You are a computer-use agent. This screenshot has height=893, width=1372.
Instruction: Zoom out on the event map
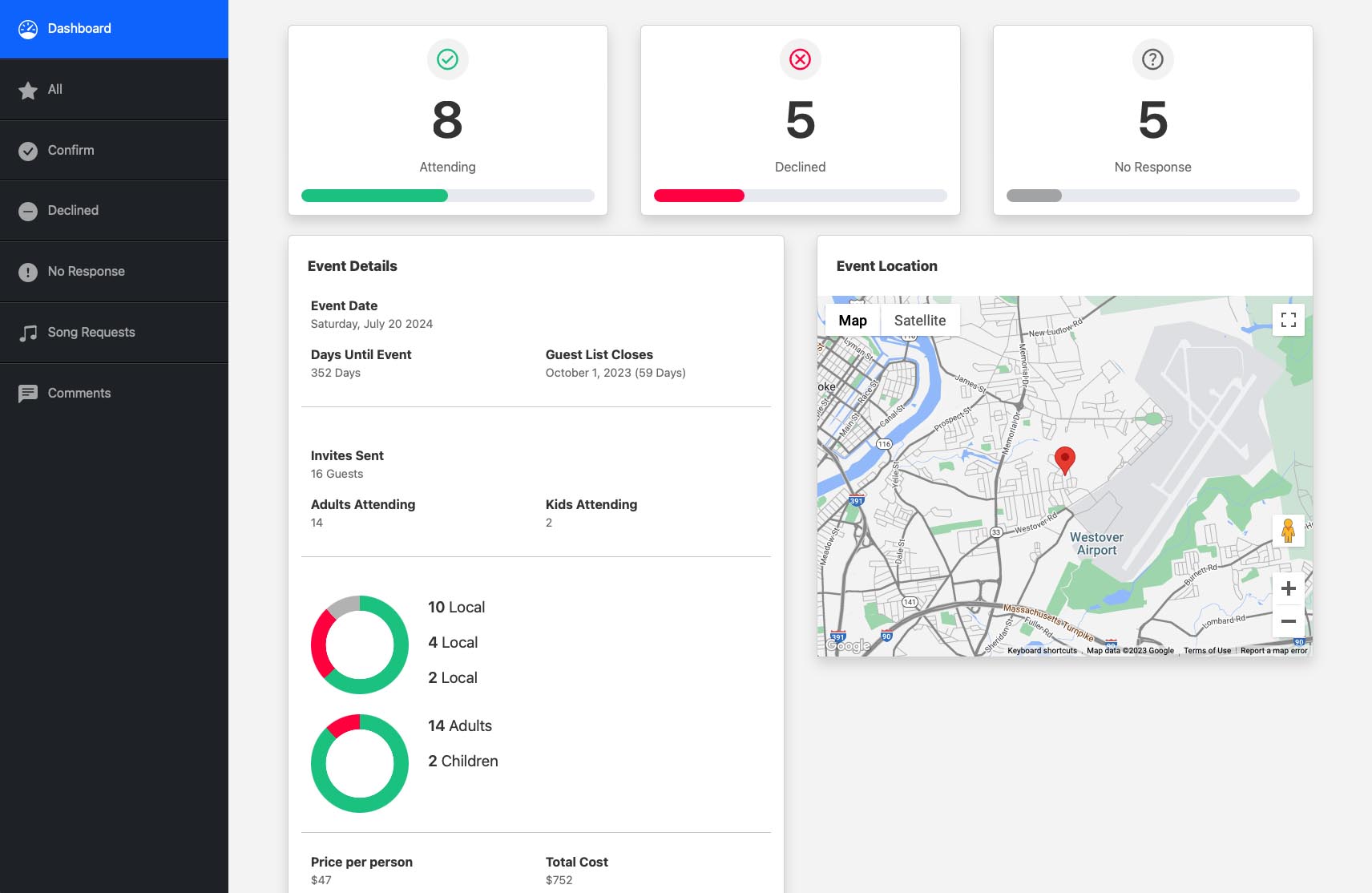1288,621
